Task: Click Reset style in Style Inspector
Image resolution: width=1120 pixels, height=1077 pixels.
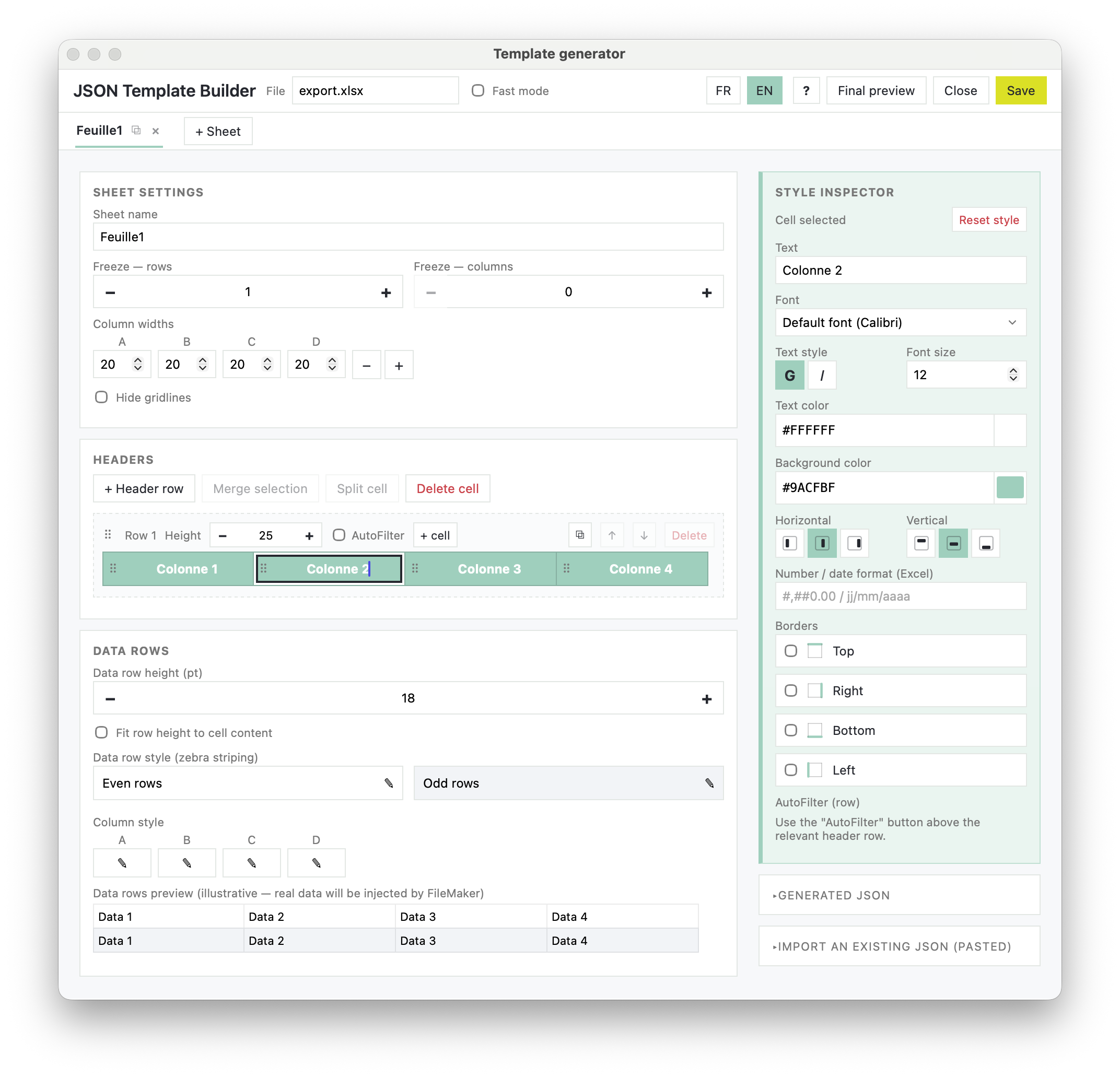Action: [988, 220]
